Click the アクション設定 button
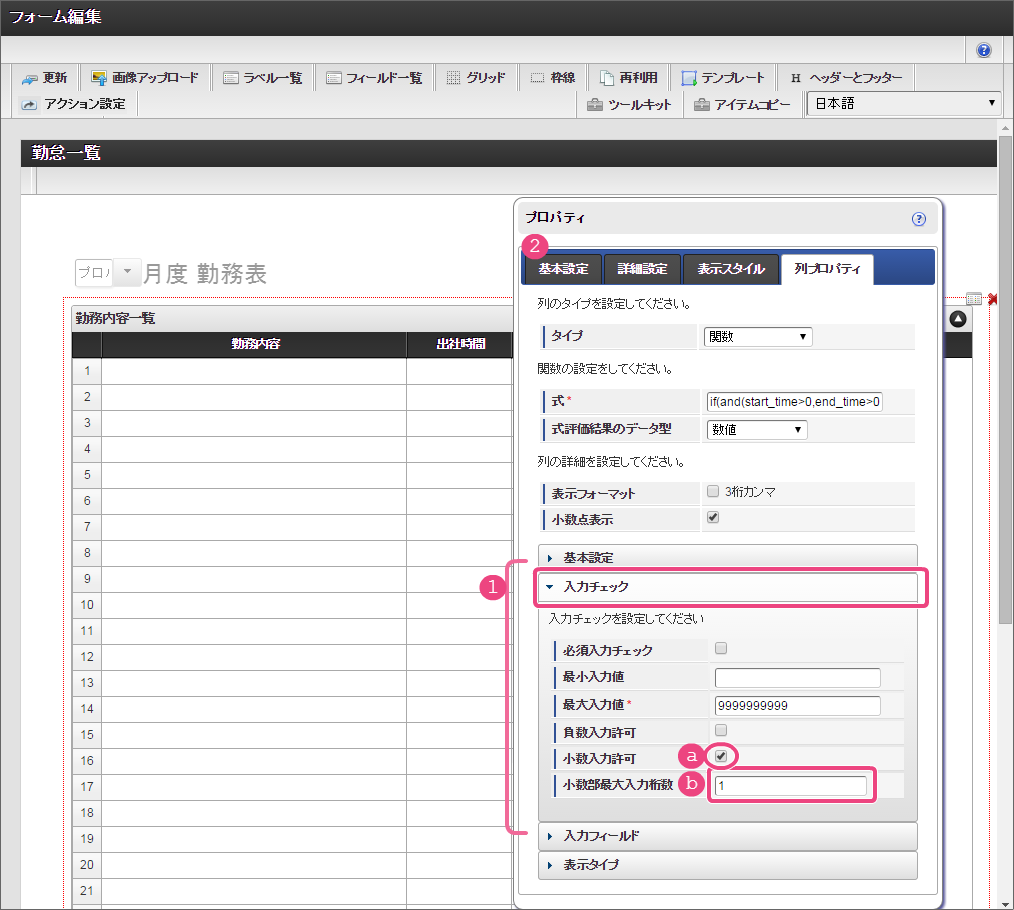Image resolution: width=1014 pixels, height=910 pixels. (x=74, y=104)
